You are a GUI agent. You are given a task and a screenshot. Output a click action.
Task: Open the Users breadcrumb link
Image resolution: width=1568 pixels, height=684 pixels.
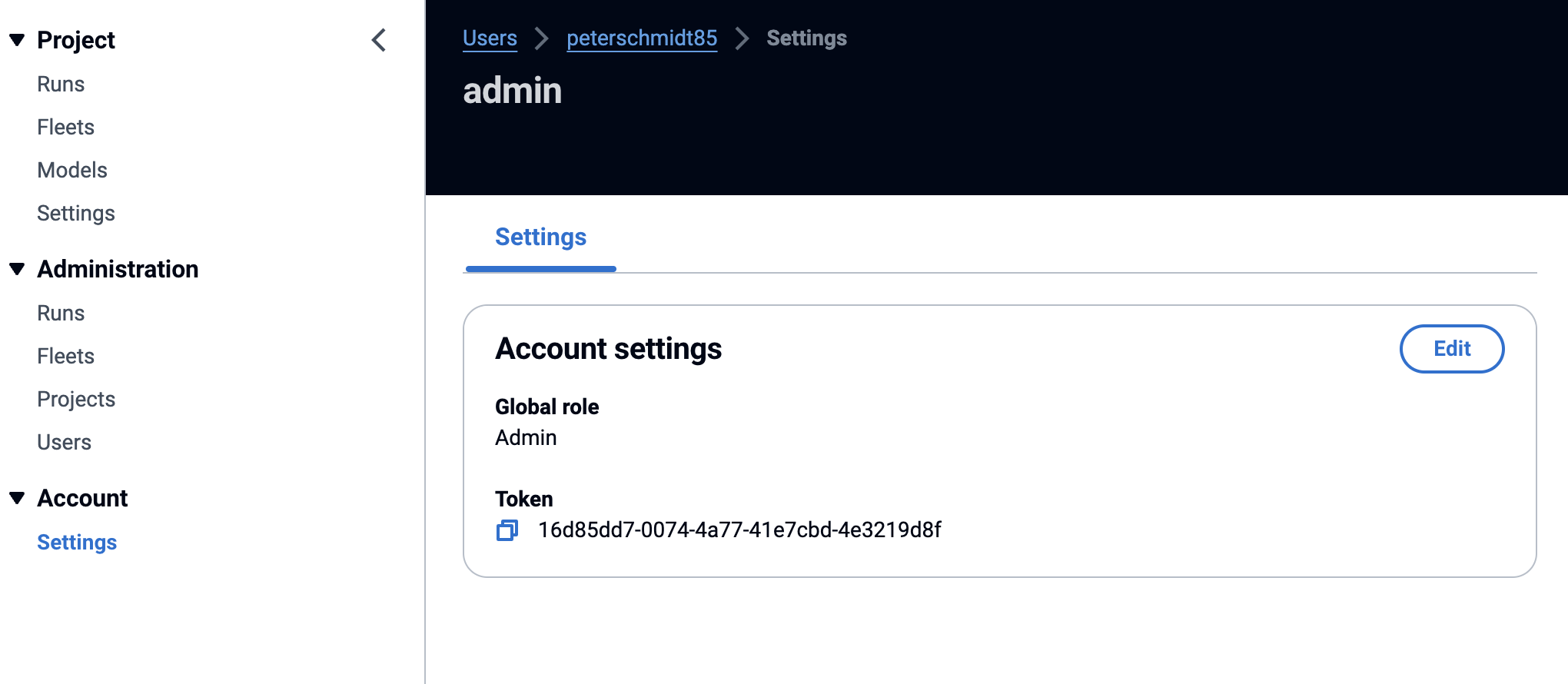coord(490,38)
